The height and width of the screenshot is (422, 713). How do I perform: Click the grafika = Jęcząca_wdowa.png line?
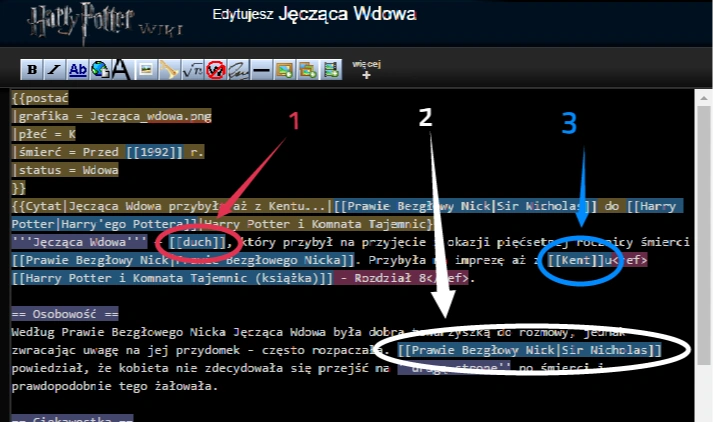111,116
